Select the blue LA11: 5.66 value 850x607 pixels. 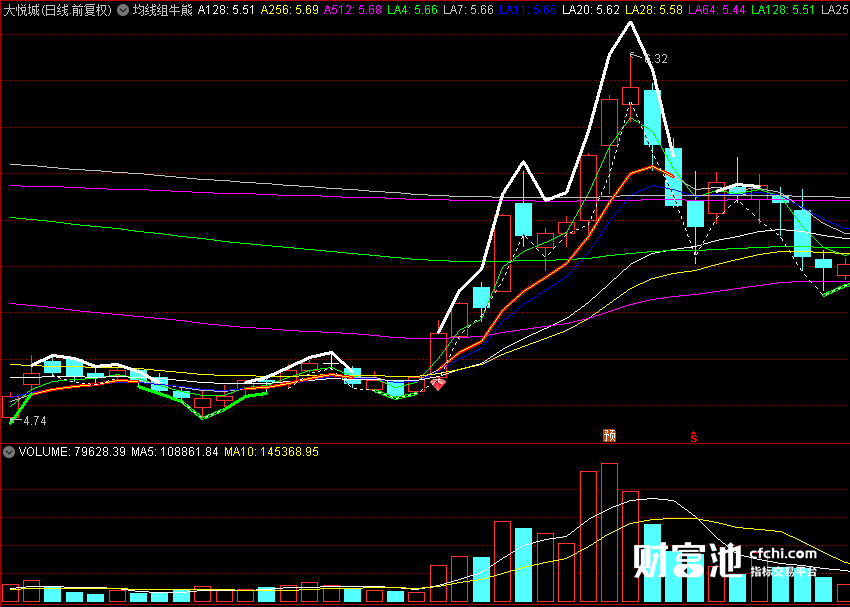528,10
